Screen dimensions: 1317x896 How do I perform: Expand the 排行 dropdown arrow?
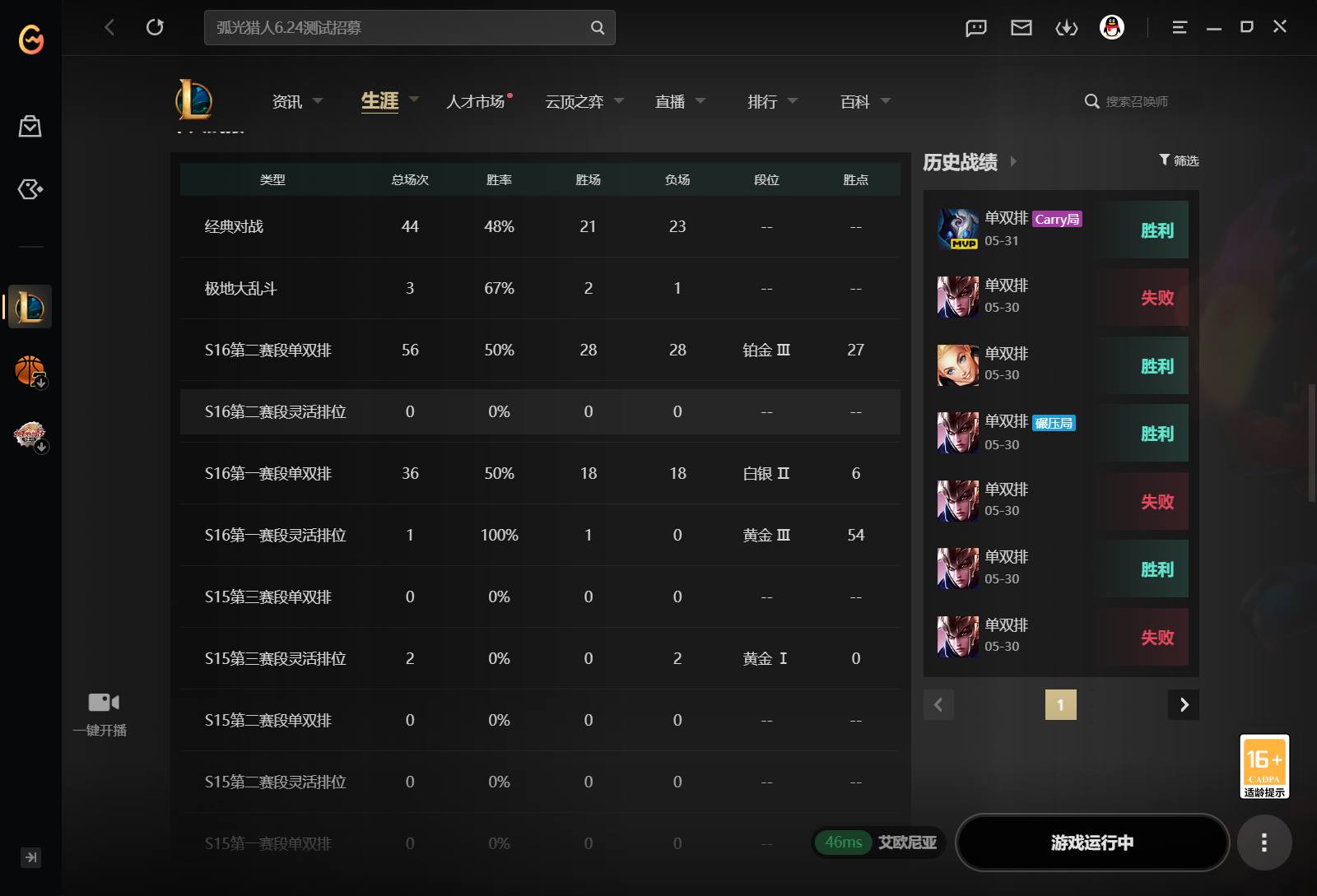click(793, 100)
